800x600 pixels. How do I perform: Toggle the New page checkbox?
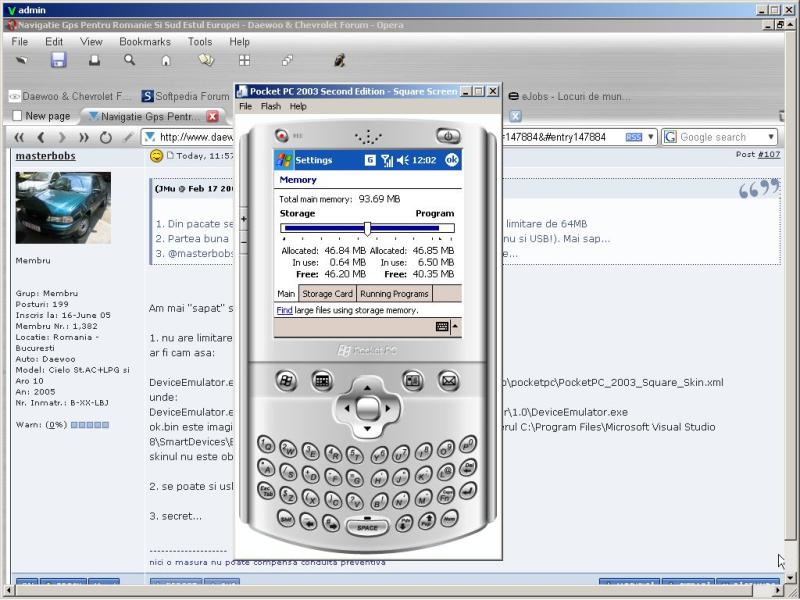17,116
